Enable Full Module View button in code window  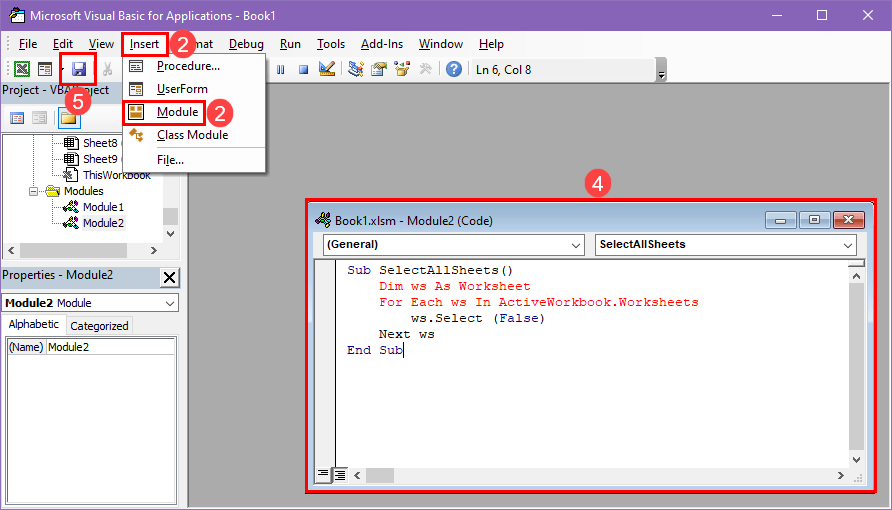tap(340, 474)
